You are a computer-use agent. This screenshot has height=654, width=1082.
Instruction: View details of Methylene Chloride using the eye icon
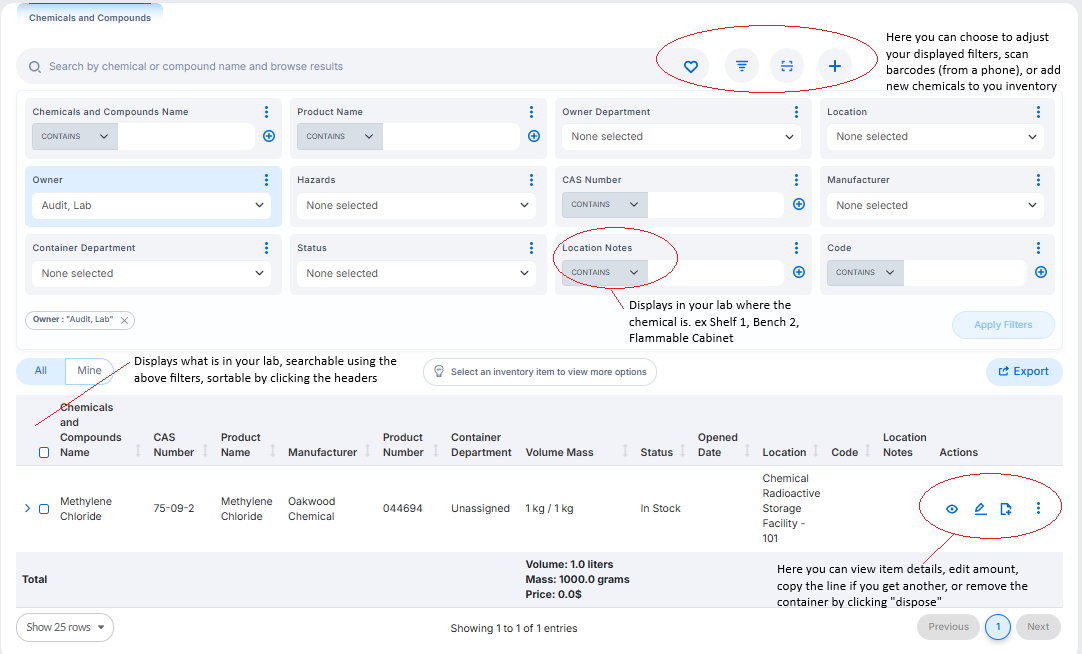pos(951,509)
